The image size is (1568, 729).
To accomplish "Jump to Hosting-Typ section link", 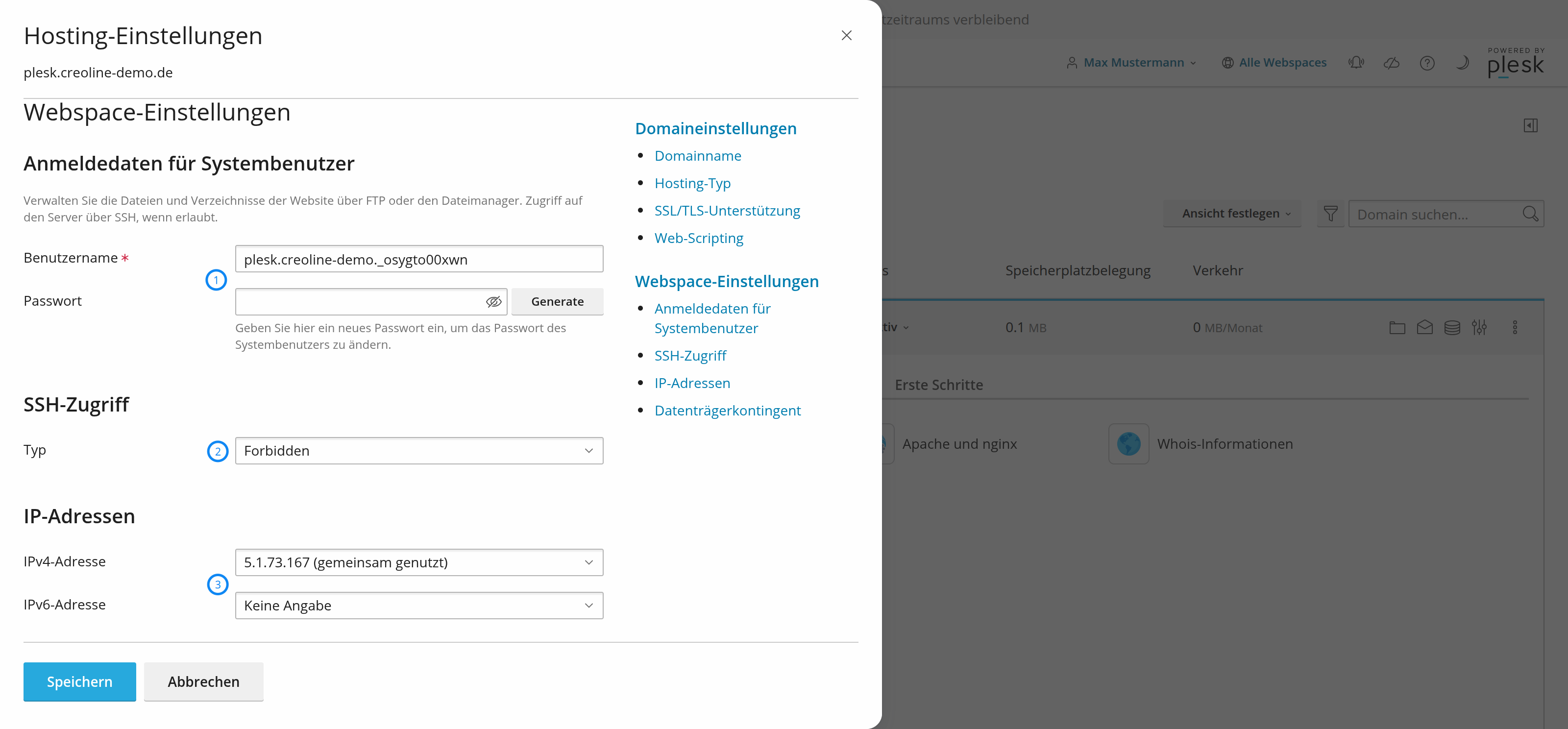I will click(x=692, y=183).
